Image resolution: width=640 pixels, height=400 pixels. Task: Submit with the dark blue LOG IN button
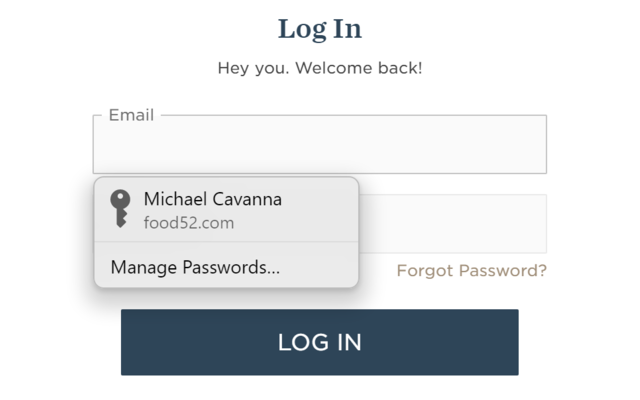coord(320,342)
